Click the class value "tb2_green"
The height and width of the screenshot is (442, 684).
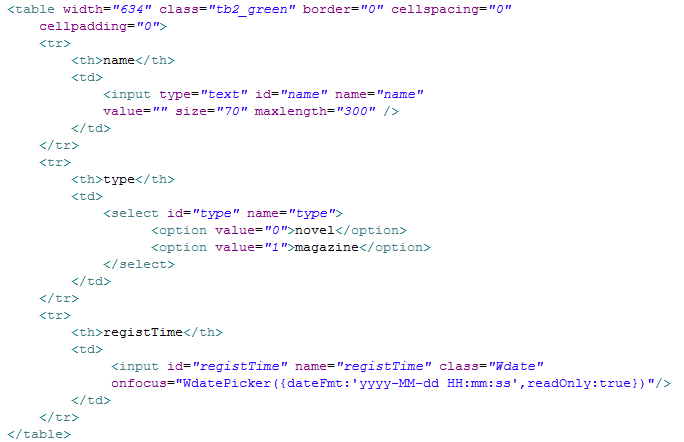point(252,10)
